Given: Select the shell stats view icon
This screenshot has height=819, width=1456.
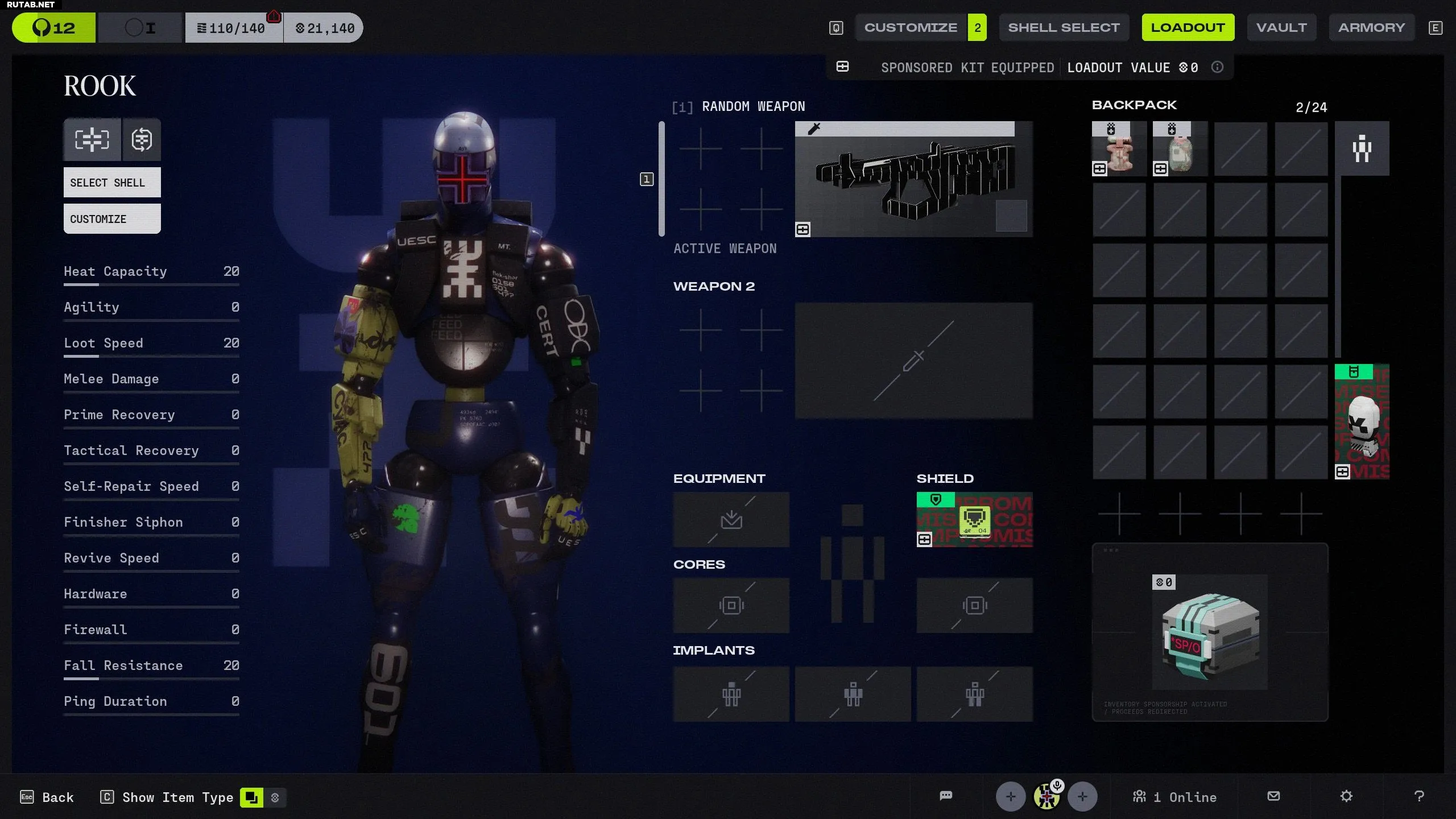Looking at the screenshot, I should 92,139.
